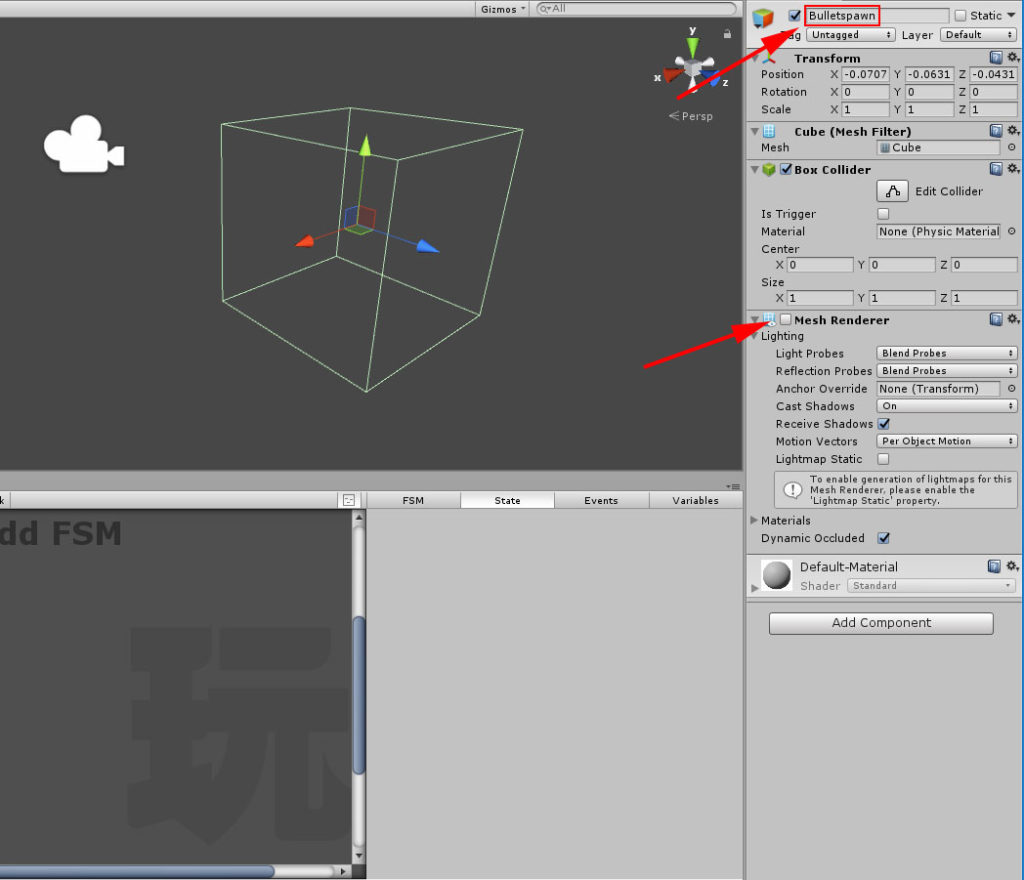Open the Untagged tag dropdown
The image size is (1024, 880).
pyautogui.click(x=850, y=34)
